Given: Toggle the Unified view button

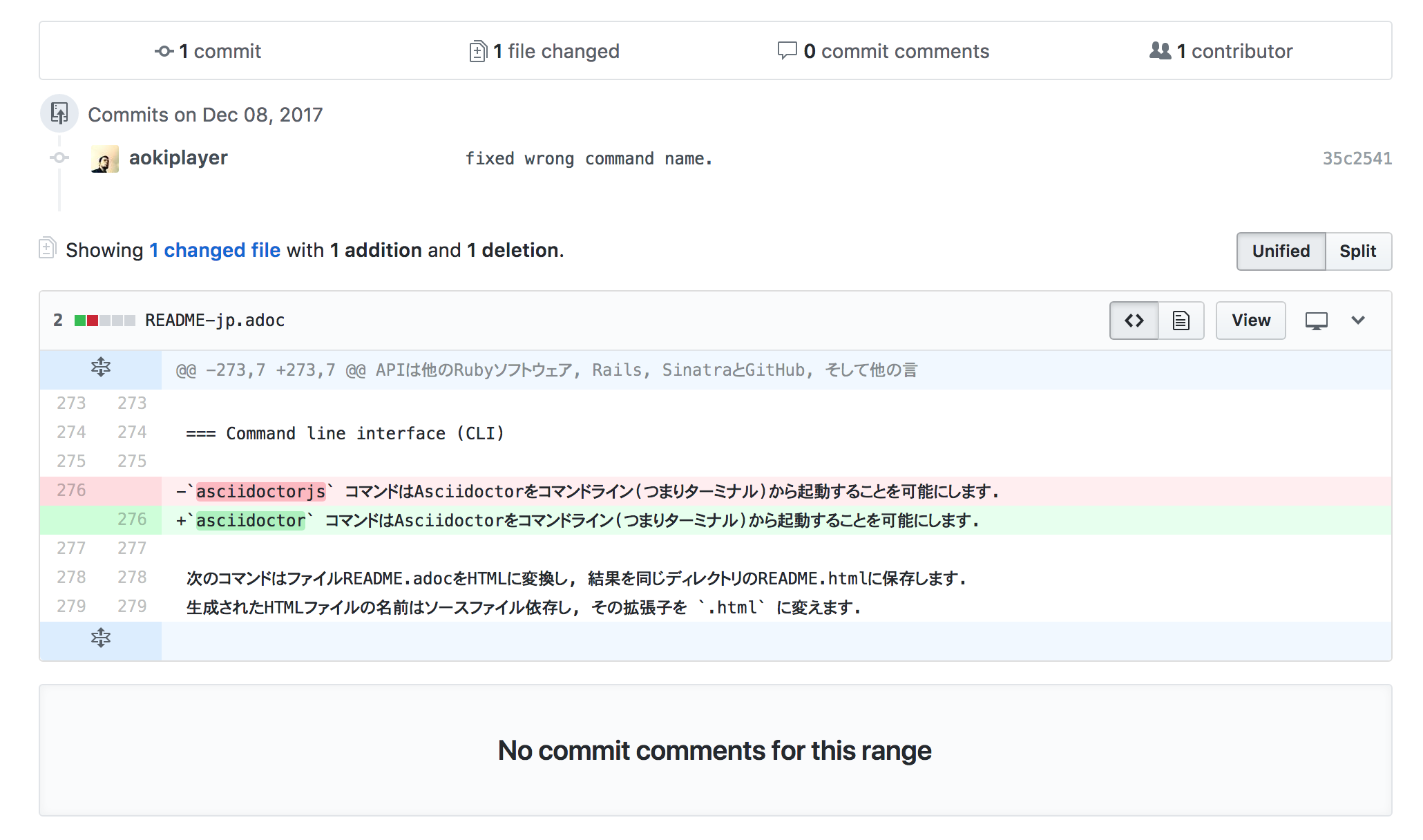Looking at the screenshot, I should (x=1279, y=250).
